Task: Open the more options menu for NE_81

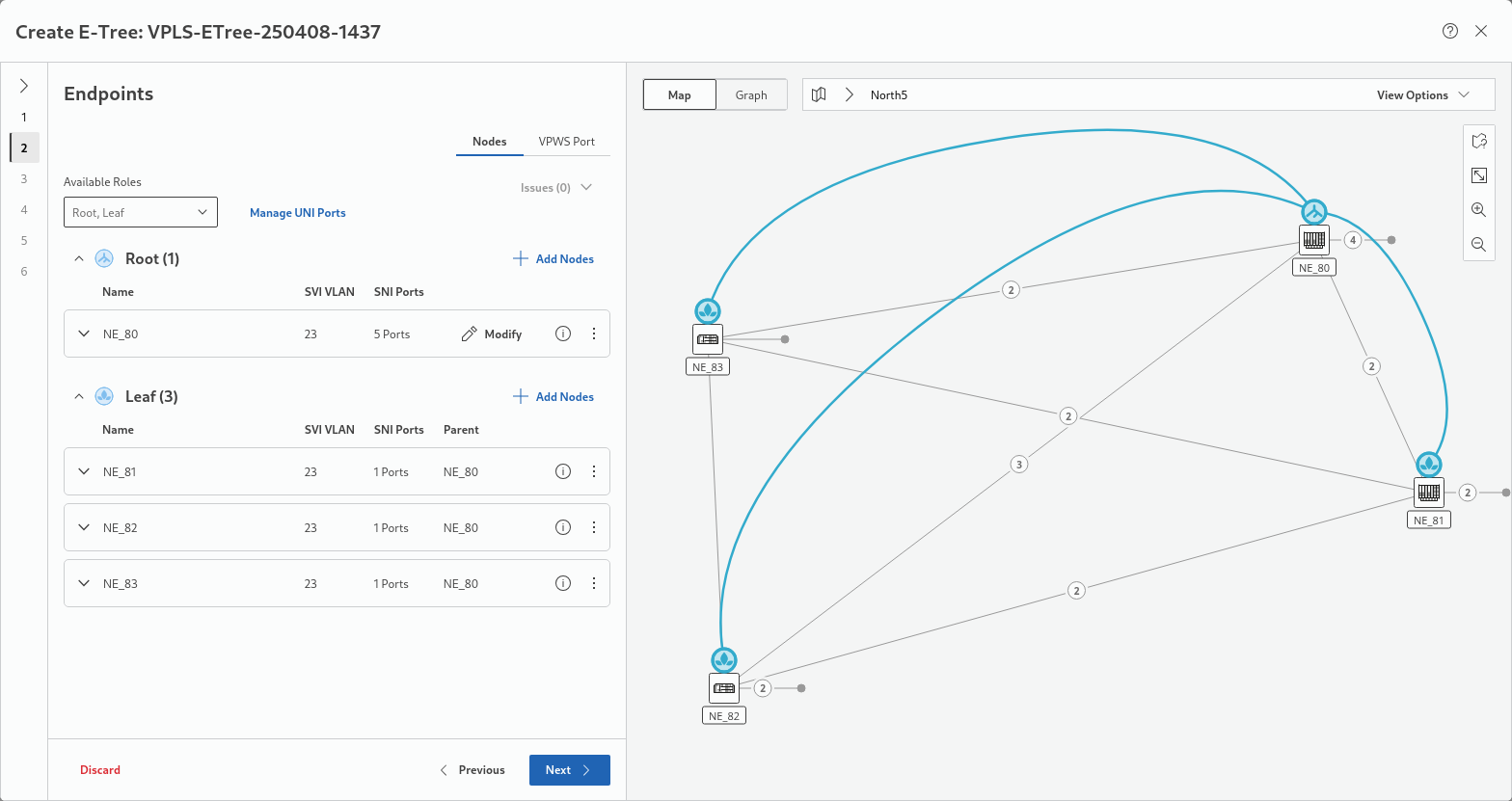Action: click(594, 471)
